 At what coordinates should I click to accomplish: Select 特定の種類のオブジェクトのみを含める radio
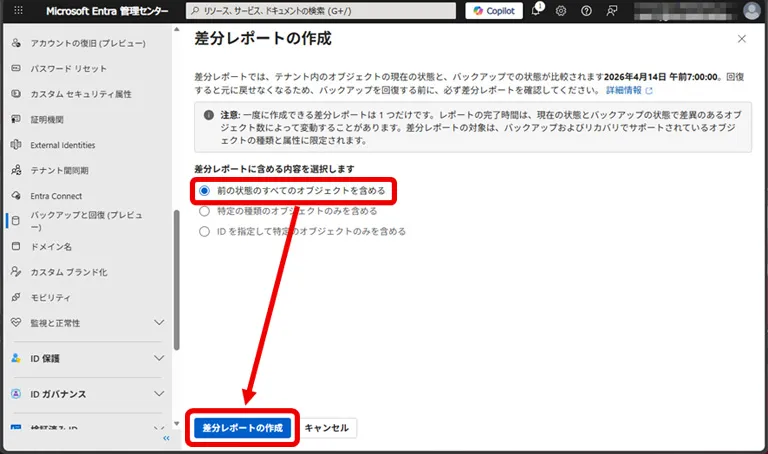pyautogui.click(x=204, y=211)
